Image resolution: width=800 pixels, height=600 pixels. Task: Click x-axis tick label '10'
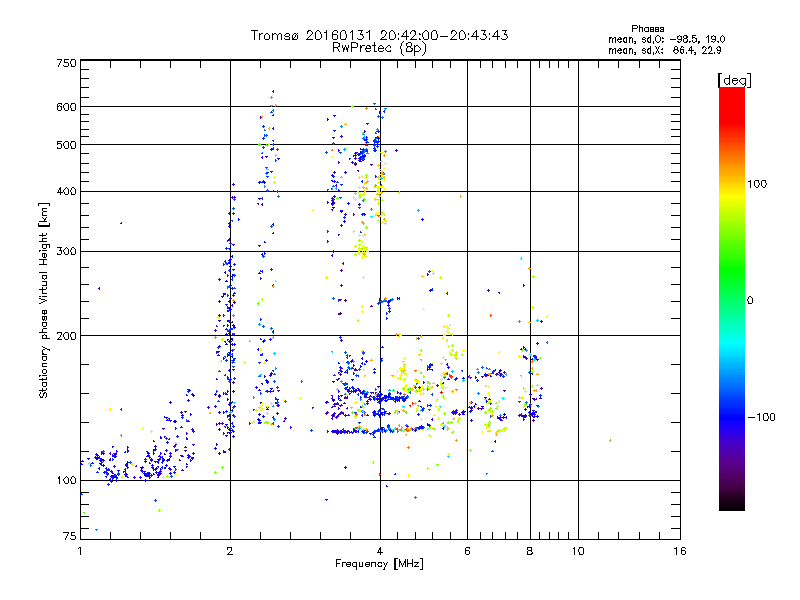click(x=578, y=551)
